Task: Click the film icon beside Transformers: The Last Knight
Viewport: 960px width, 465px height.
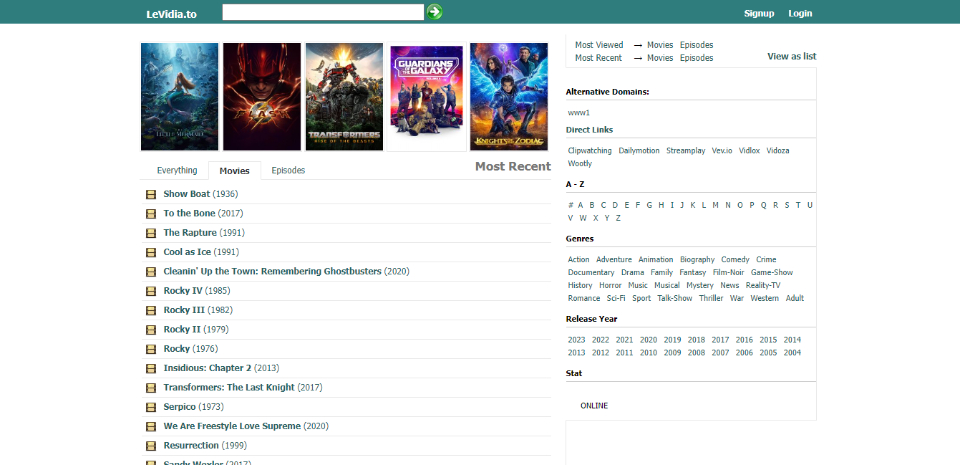Action: [x=151, y=388]
